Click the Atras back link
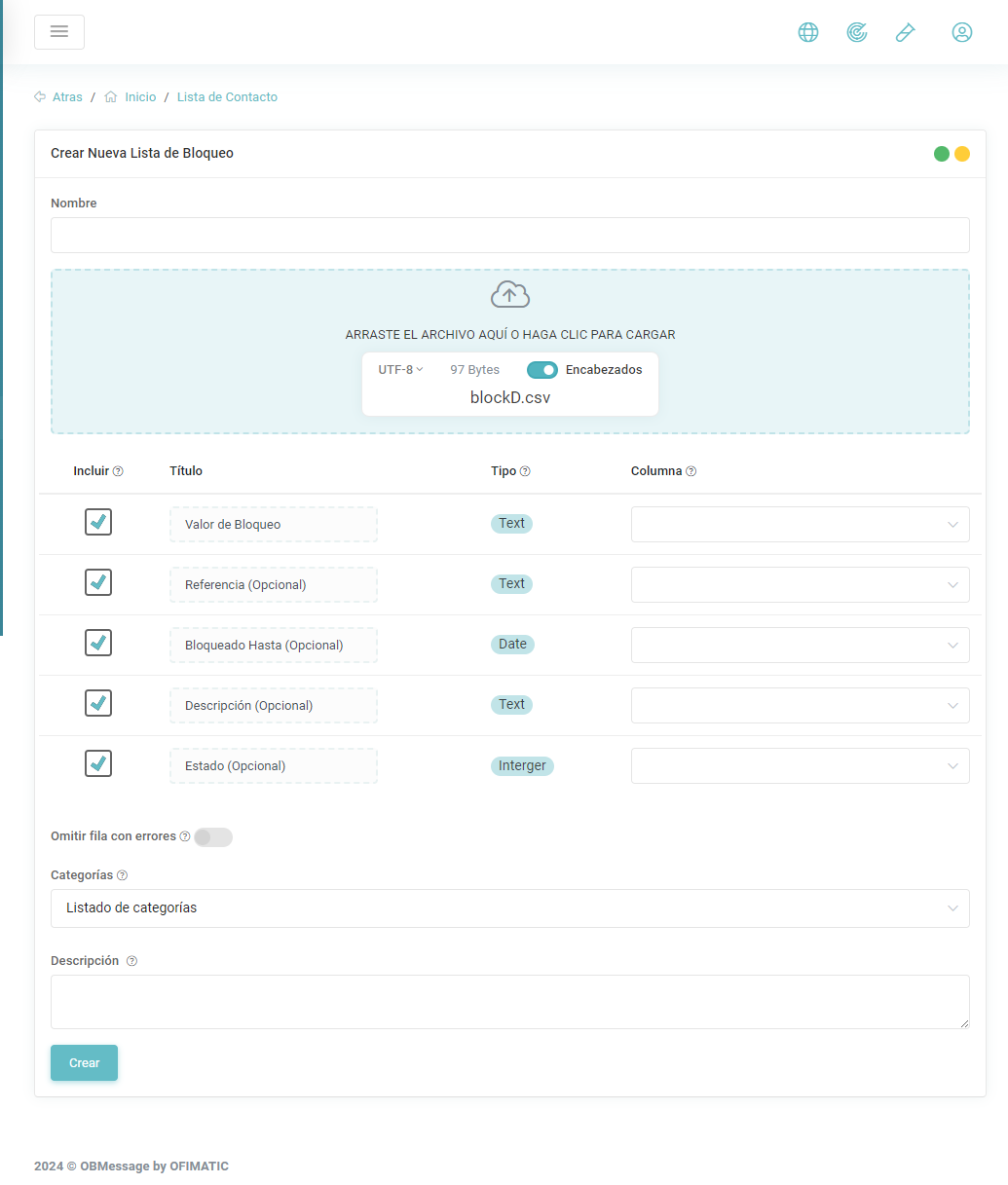The width and height of the screenshot is (1008, 1185). [x=66, y=97]
